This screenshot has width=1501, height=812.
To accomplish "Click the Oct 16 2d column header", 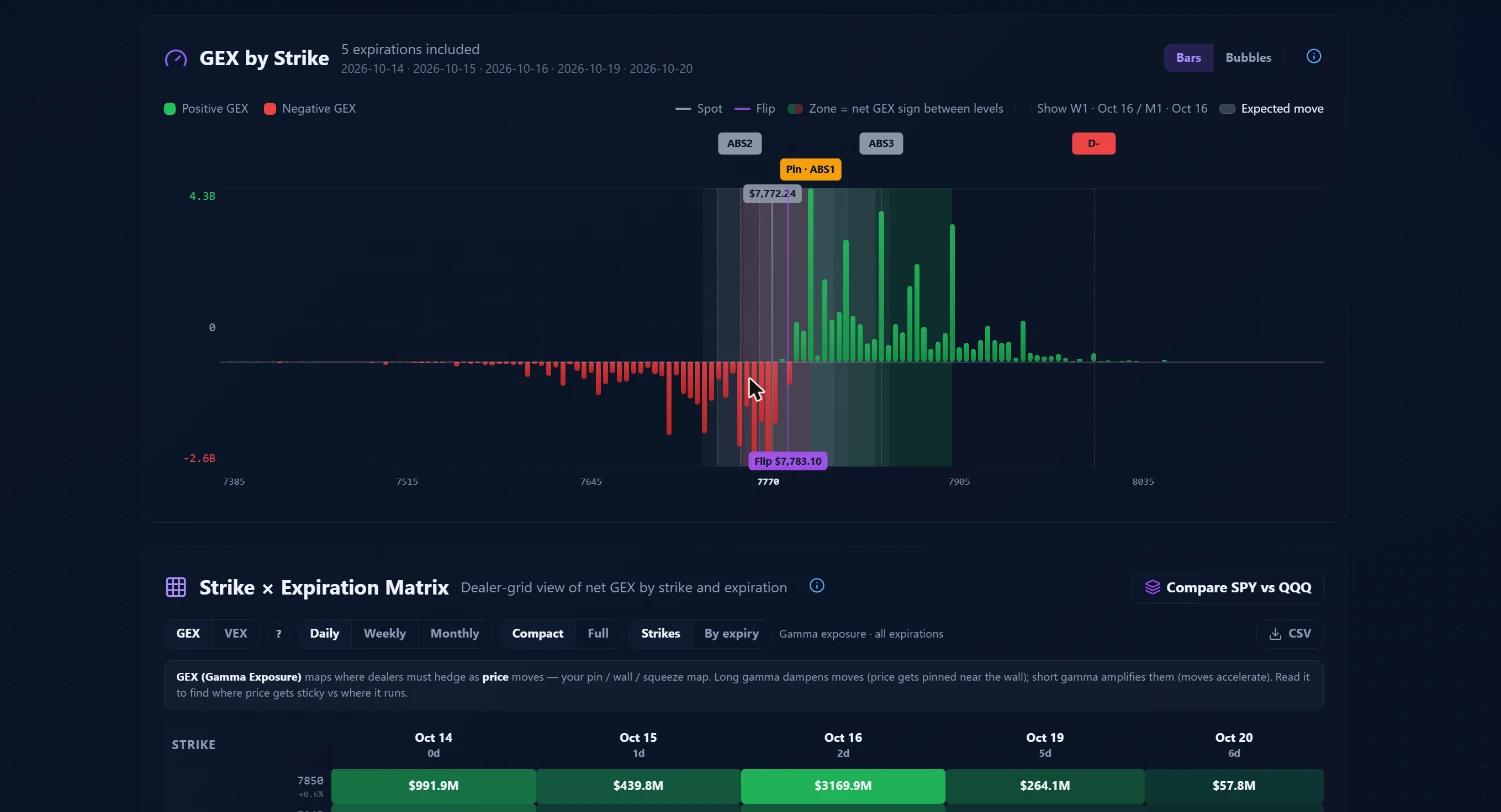I will pyautogui.click(x=843, y=745).
